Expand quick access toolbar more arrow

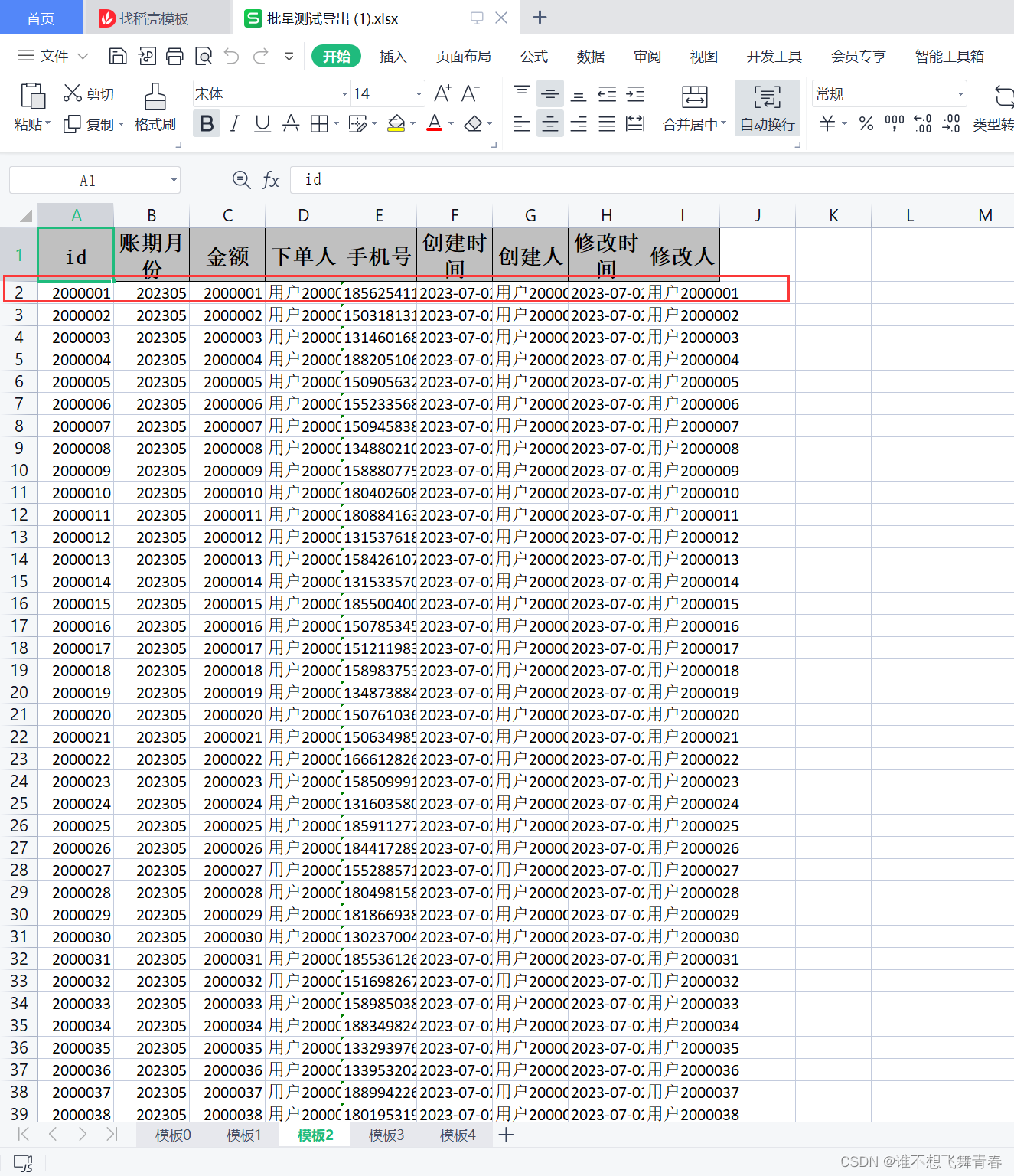pos(289,56)
